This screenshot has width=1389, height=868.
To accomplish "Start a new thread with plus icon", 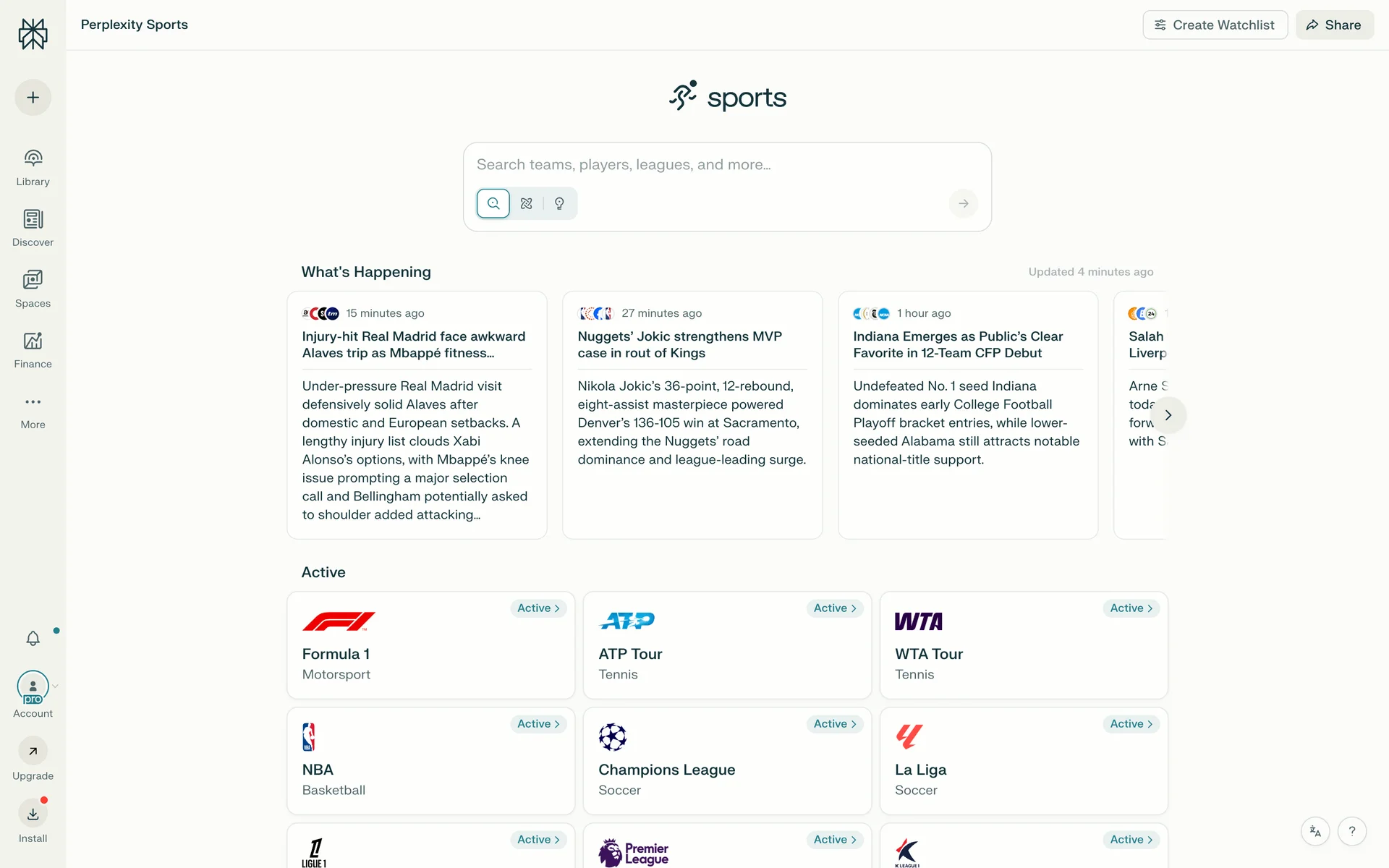I will (x=33, y=98).
